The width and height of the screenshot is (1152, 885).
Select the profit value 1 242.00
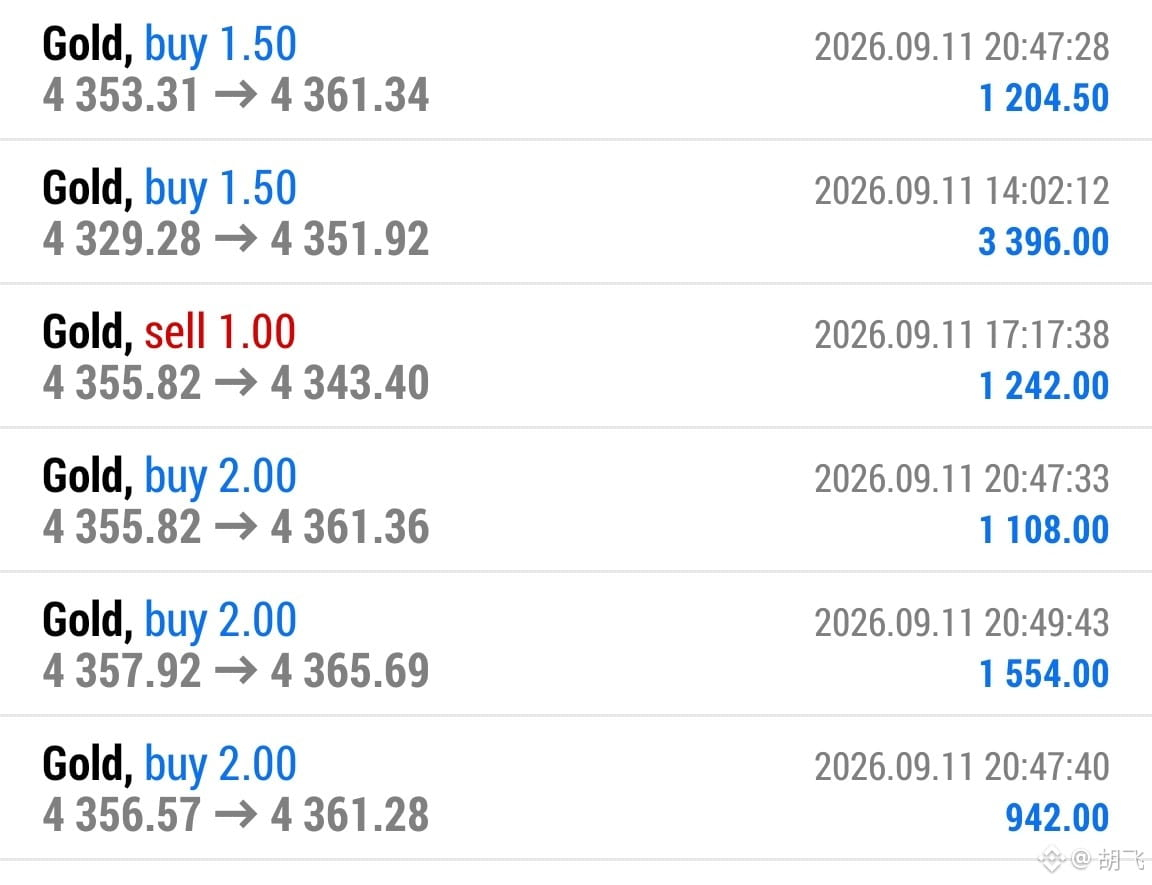click(x=1044, y=386)
